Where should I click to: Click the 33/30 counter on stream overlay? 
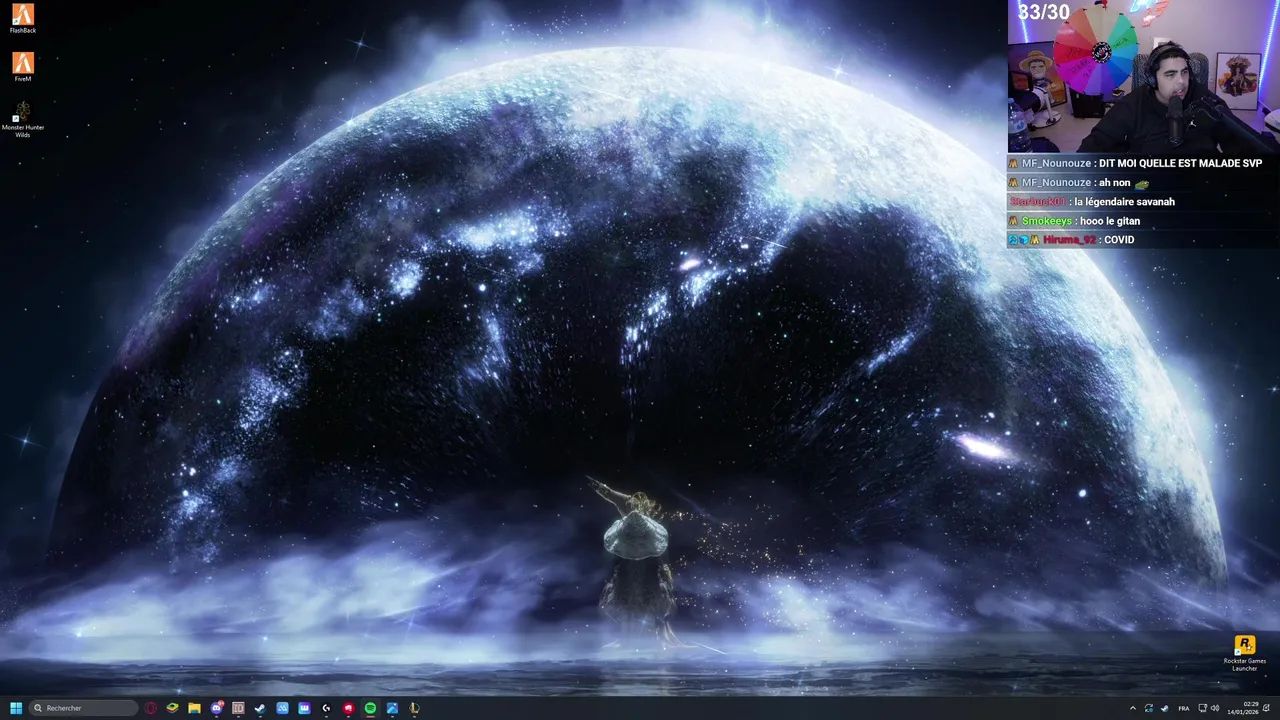1043,12
